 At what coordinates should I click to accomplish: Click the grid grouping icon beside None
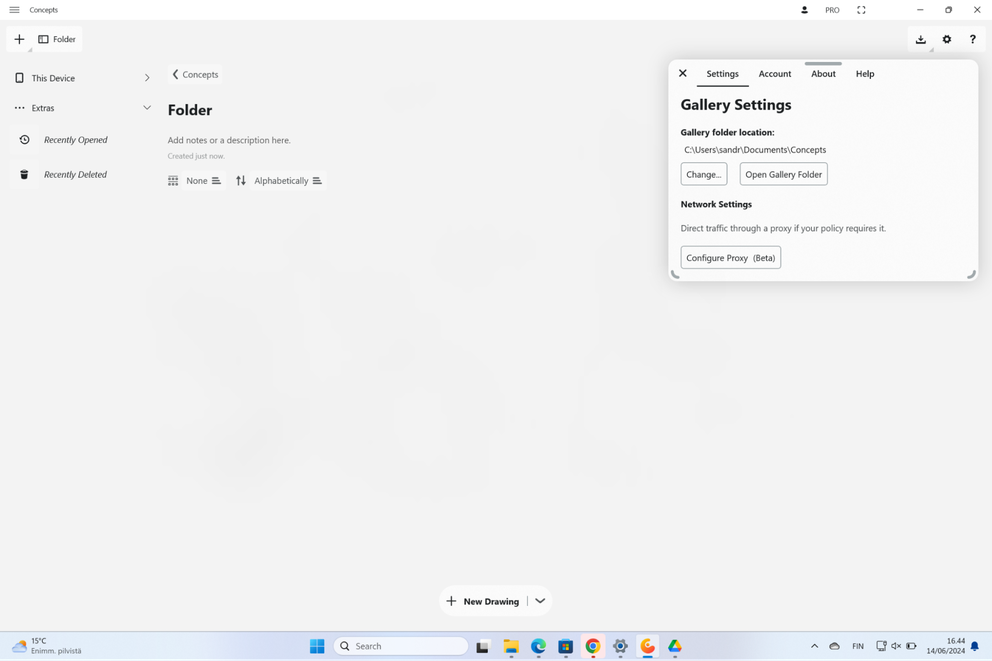click(173, 180)
